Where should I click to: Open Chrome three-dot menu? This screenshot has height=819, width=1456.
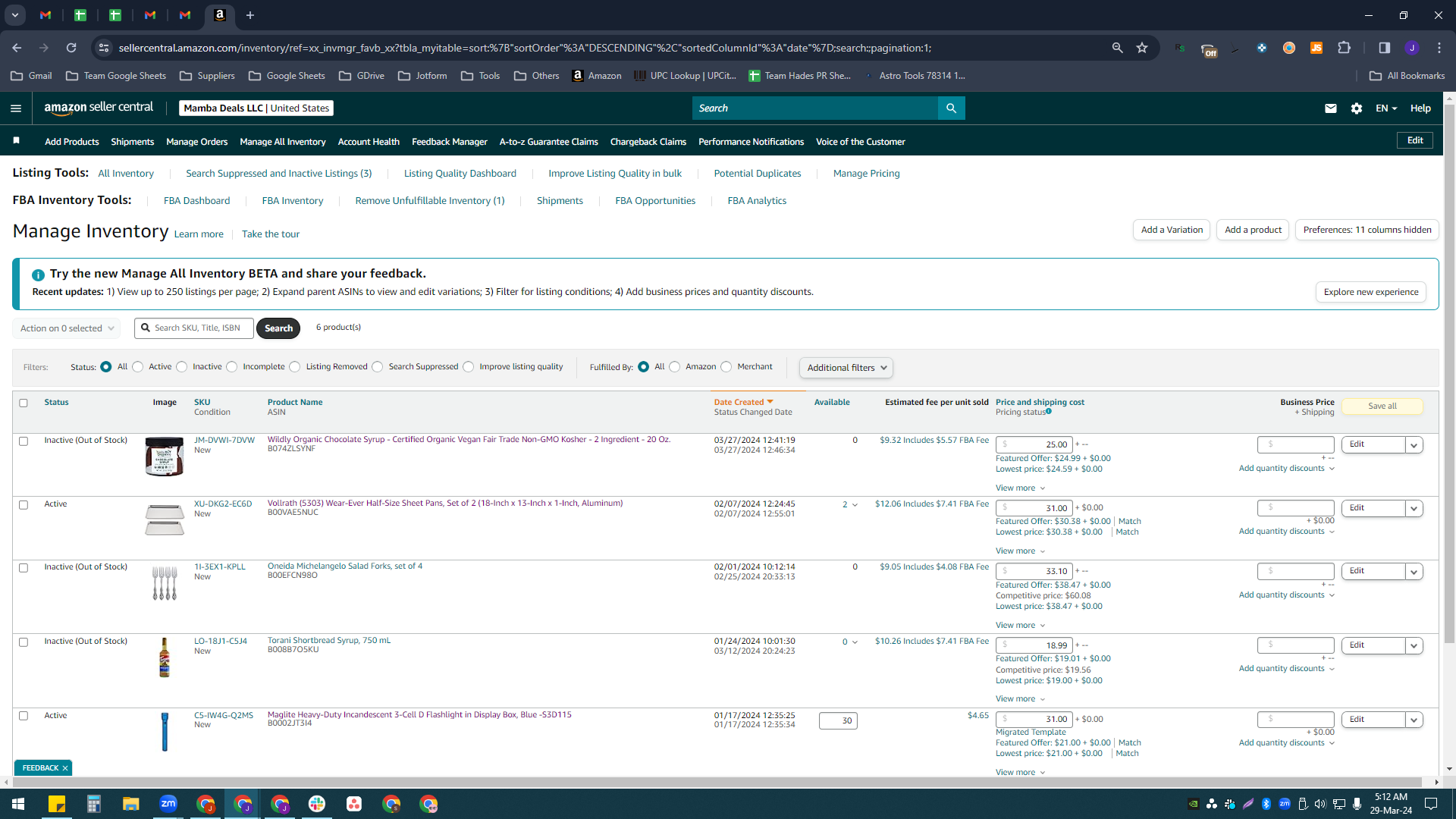click(1439, 48)
